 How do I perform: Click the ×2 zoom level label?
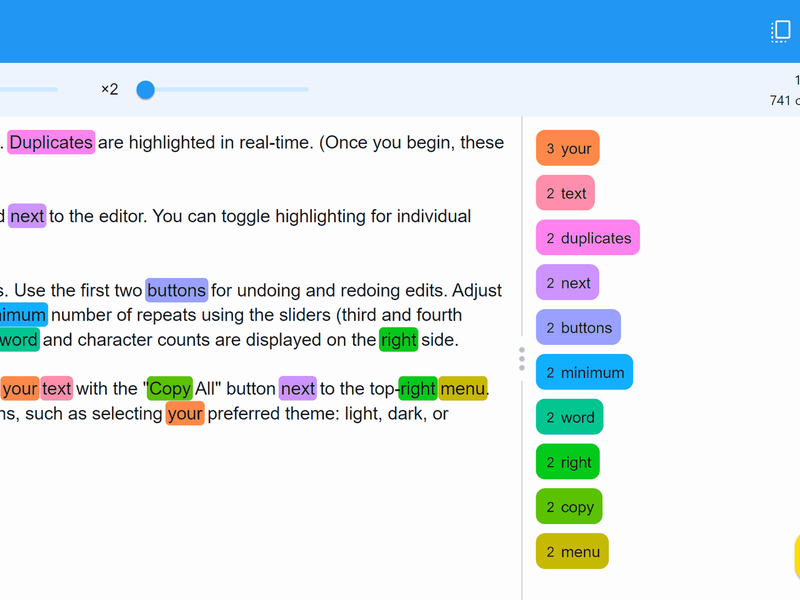tap(110, 89)
